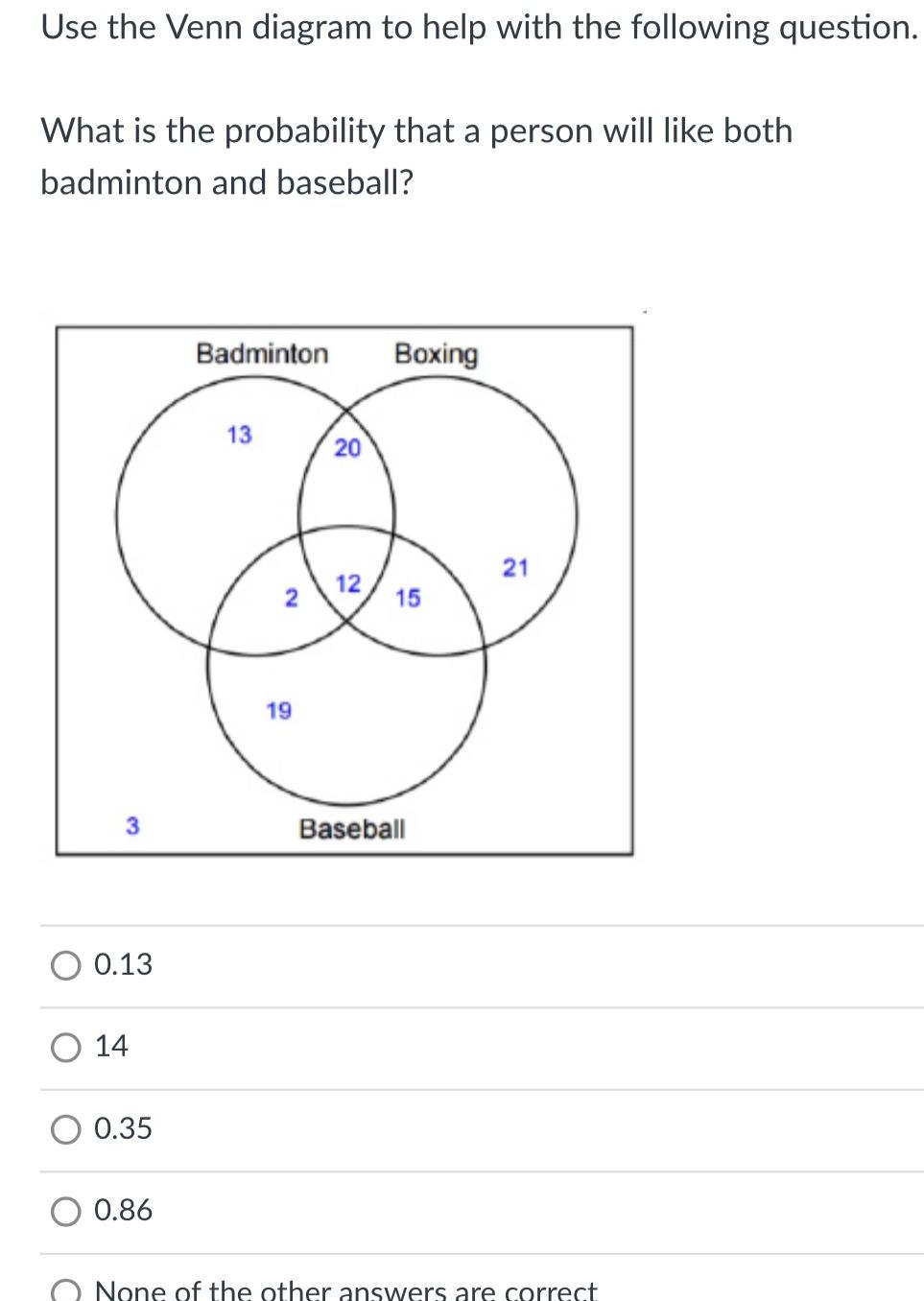Screen dimensions: 924x1301
Task: Select the 14 answer radio button
Action: (x=64, y=1047)
